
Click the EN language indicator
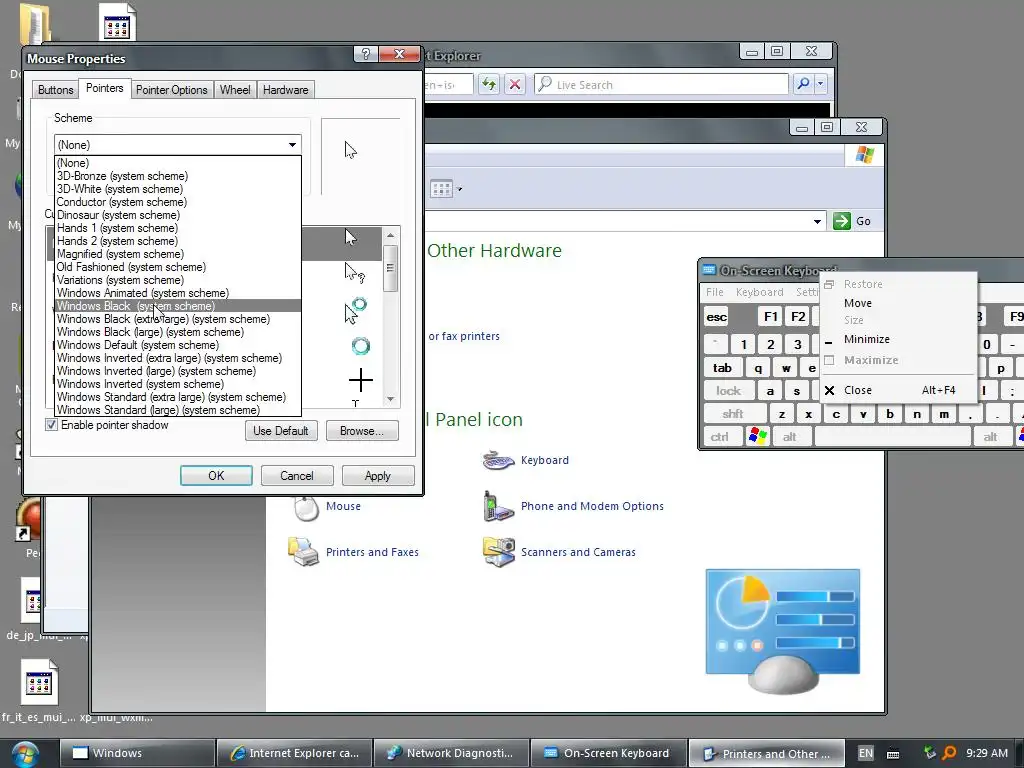[x=865, y=753]
